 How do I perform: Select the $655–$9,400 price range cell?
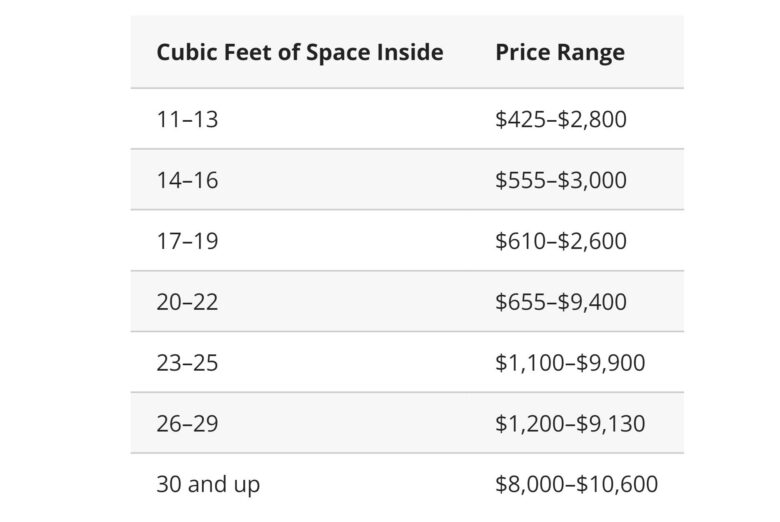[560, 302]
